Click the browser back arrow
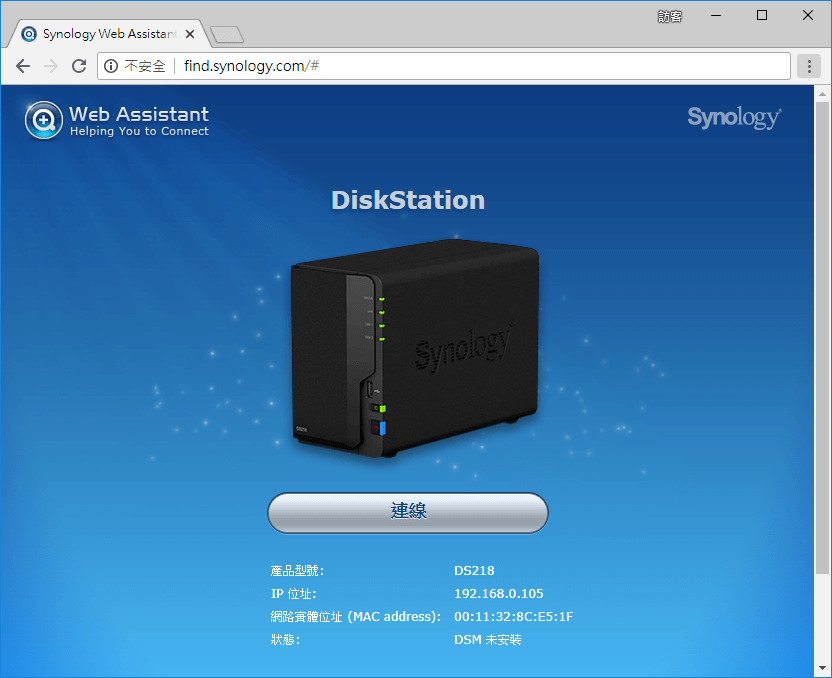832x678 pixels. [22, 66]
